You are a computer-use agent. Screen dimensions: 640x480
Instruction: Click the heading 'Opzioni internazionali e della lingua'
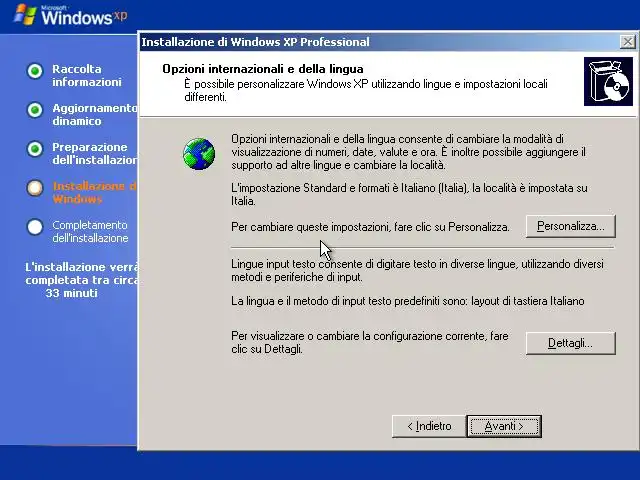tap(262, 69)
